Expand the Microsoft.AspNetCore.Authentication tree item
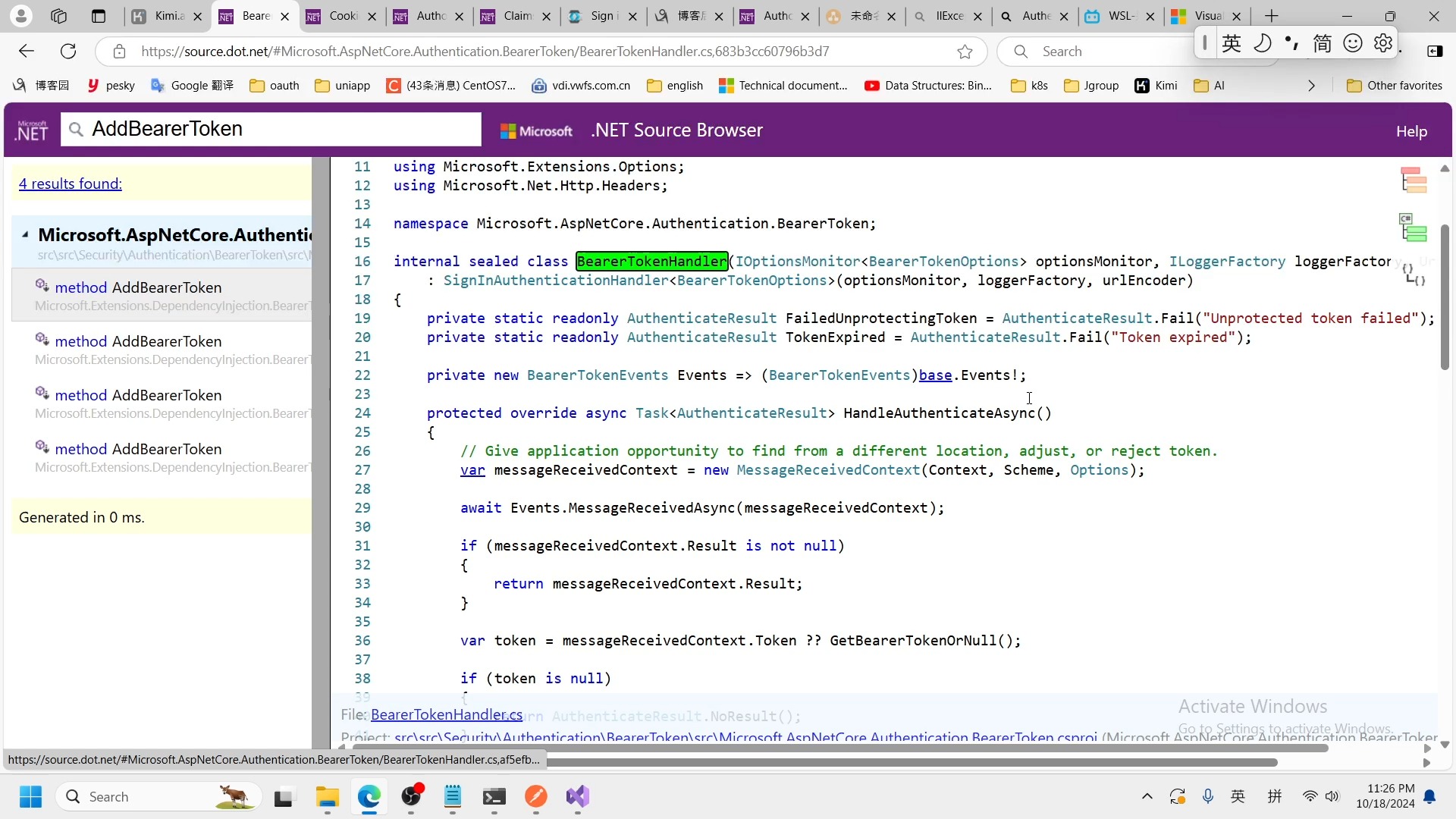Image resolution: width=1456 pixels, height=819 pixels. (25, 236)
